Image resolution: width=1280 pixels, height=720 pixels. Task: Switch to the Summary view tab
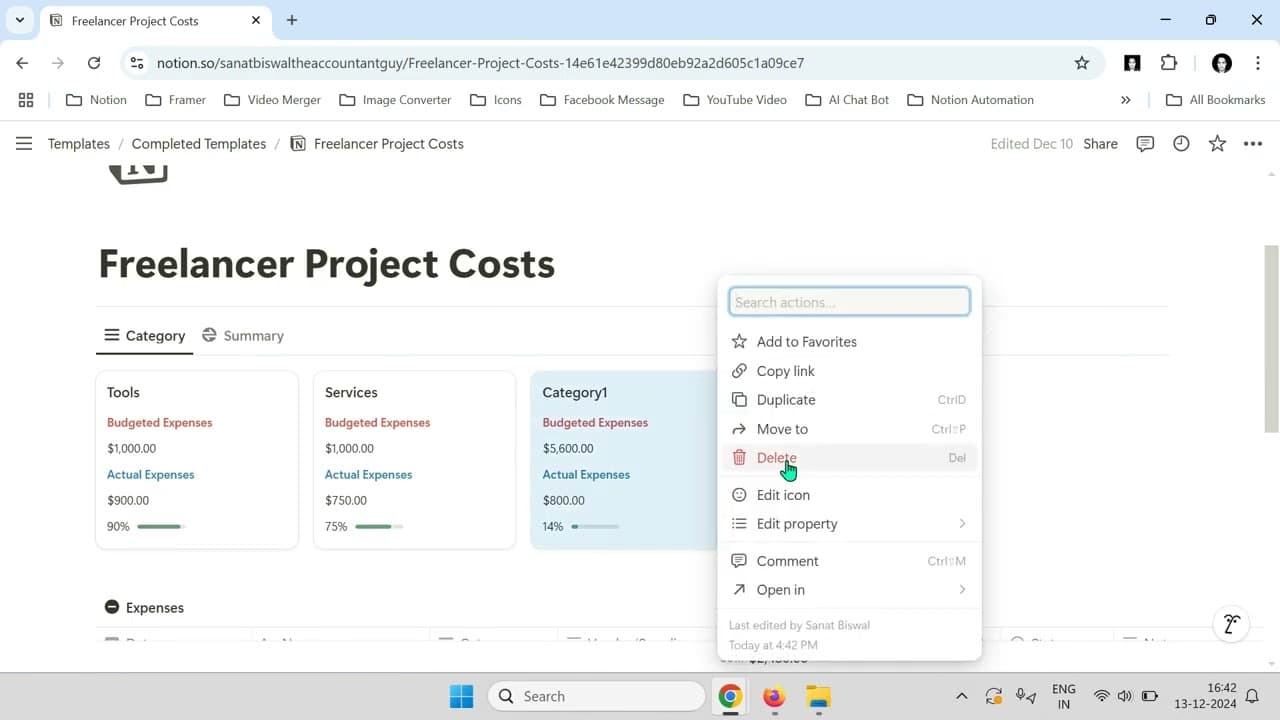(243, 336)
